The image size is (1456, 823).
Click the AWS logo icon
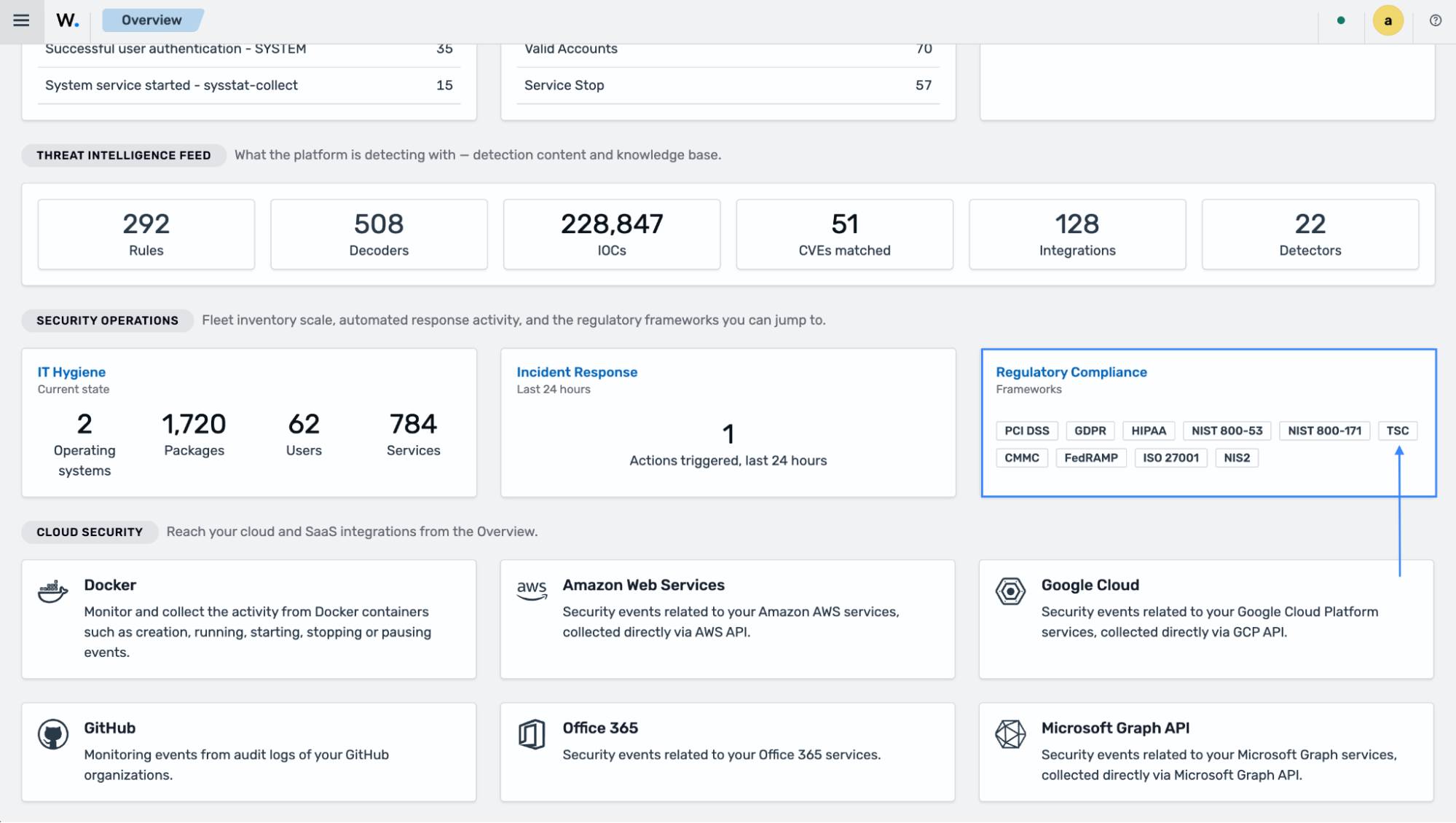click(x=532, y=590)
